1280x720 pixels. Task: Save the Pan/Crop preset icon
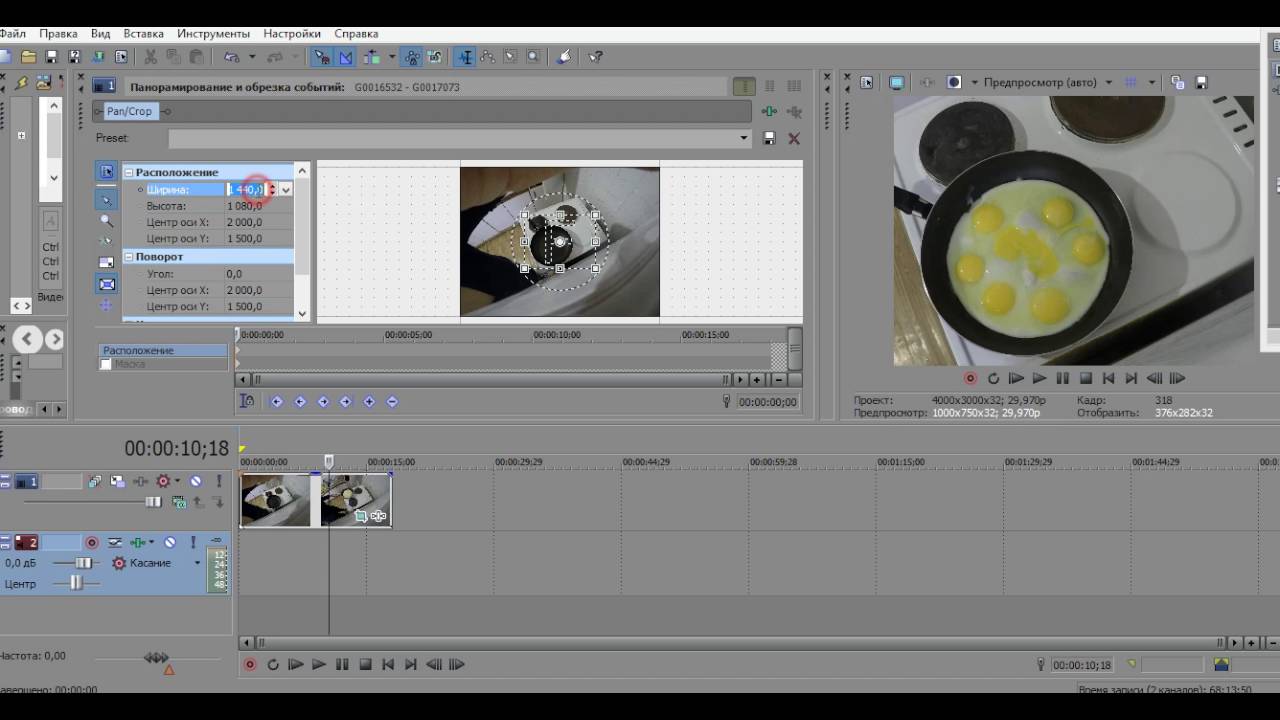769,138
